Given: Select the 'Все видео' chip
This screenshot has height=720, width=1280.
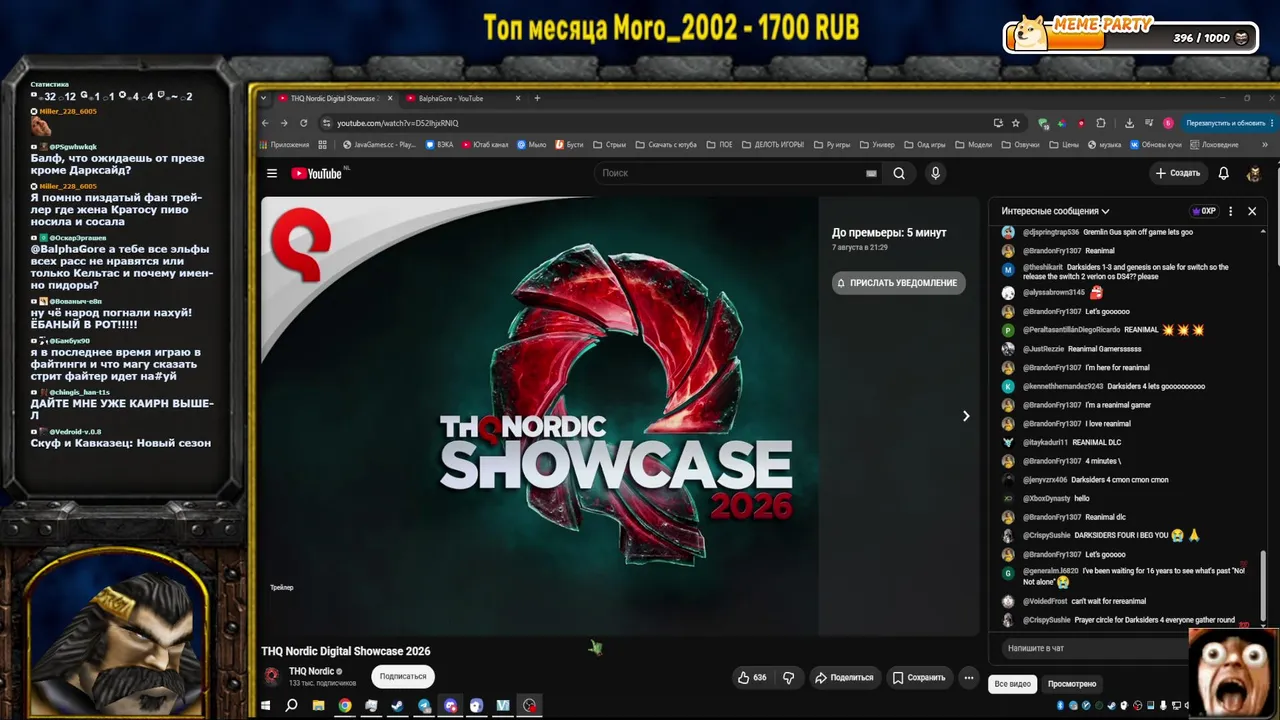Looking at the screenshot, I should click(1012, 684).
